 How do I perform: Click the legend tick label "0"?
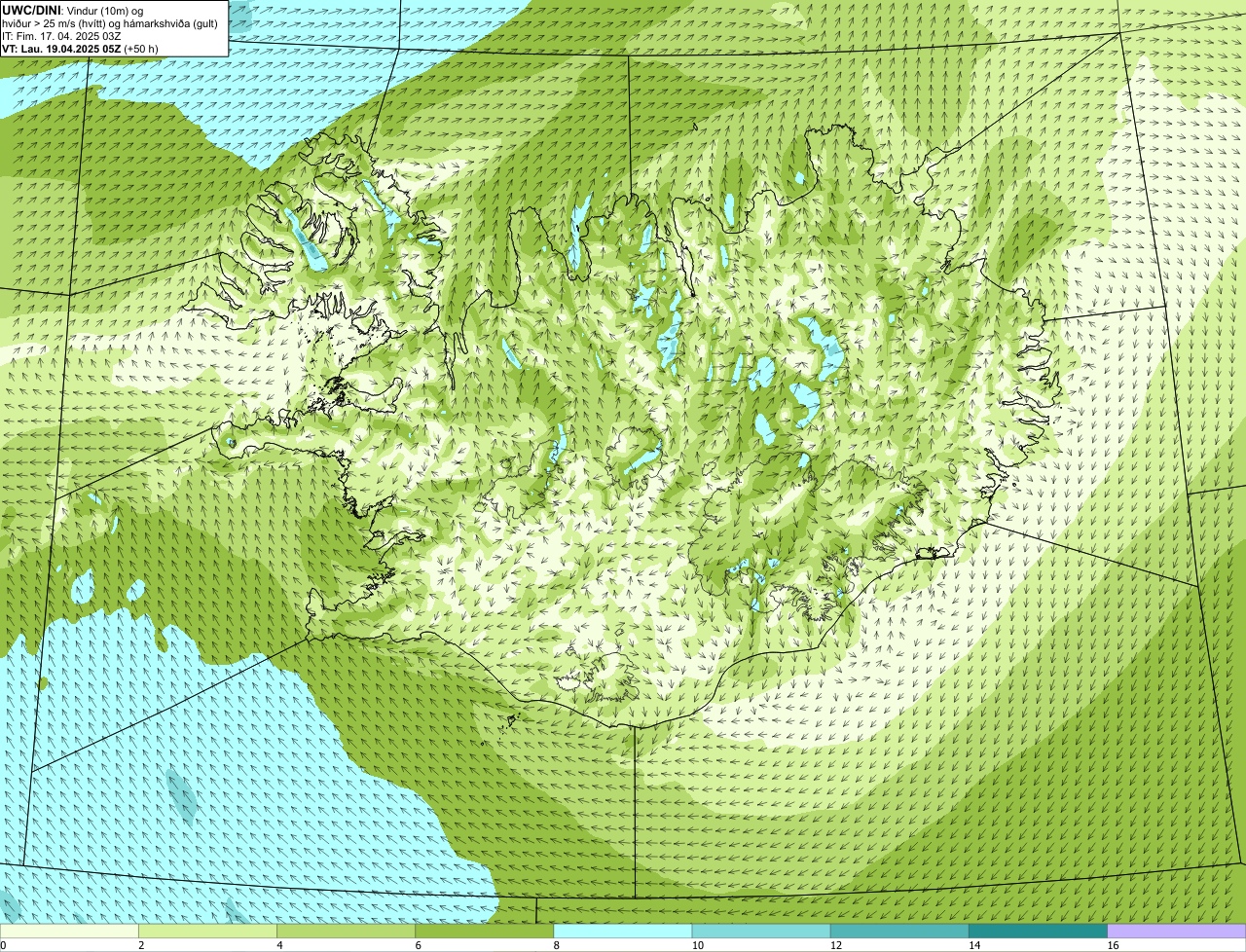[4, 945]
